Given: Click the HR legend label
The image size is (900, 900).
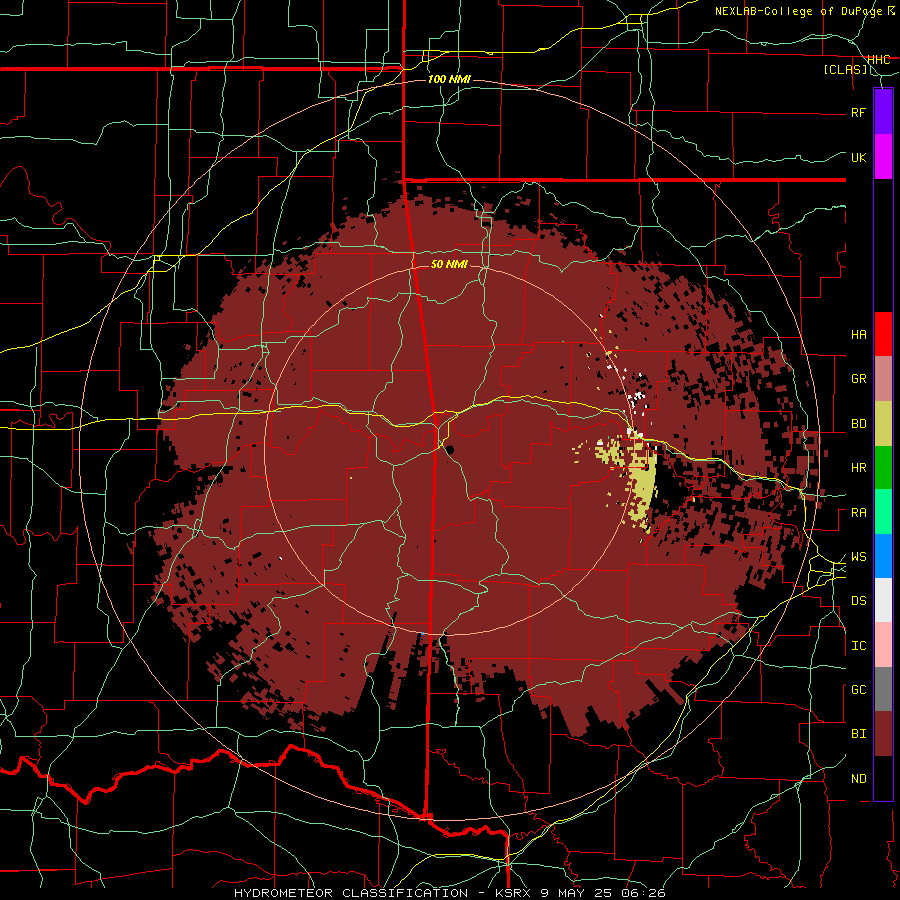Looking at the screenshot, I should pos(859,468).
